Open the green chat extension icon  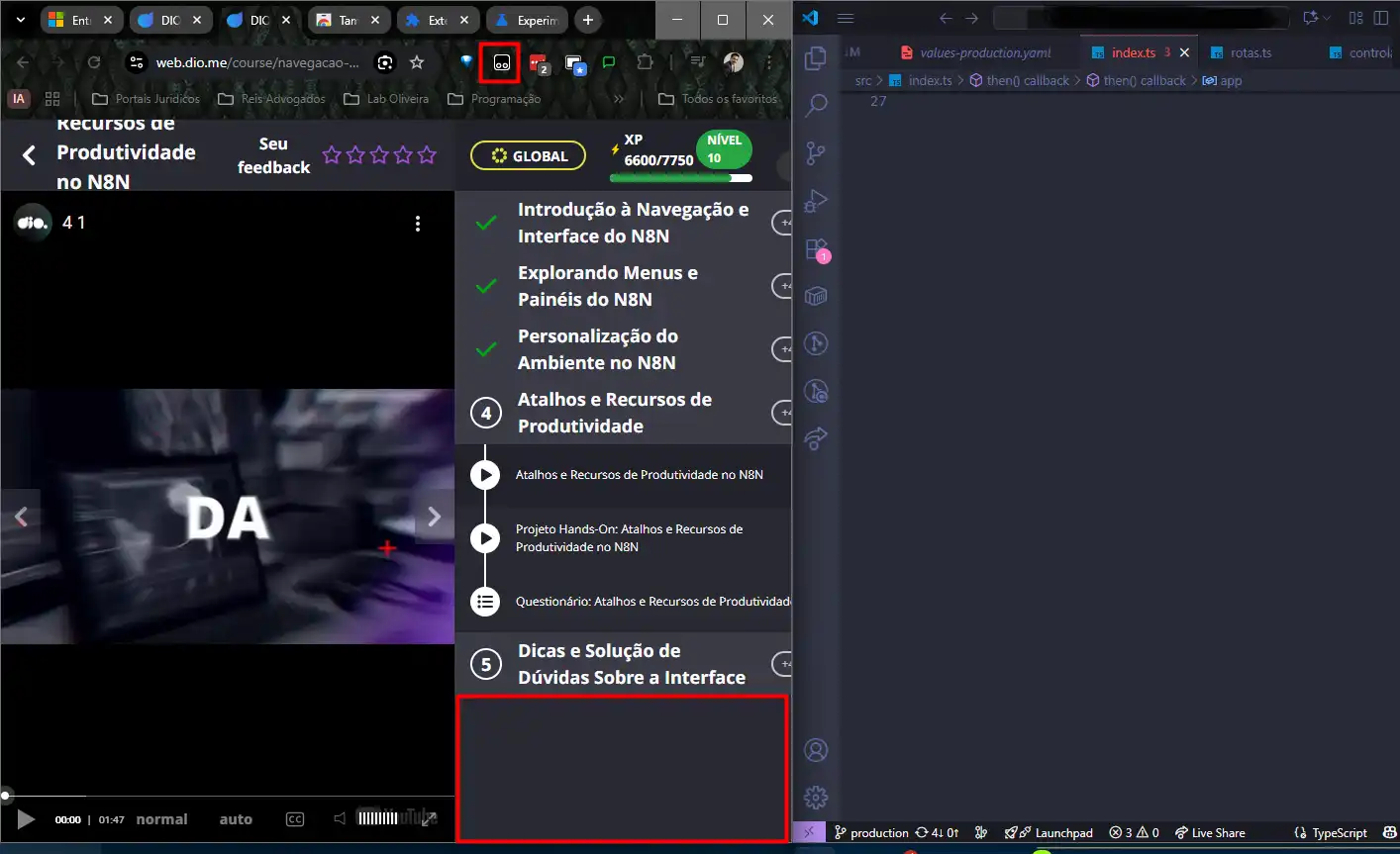pos(609,62)
